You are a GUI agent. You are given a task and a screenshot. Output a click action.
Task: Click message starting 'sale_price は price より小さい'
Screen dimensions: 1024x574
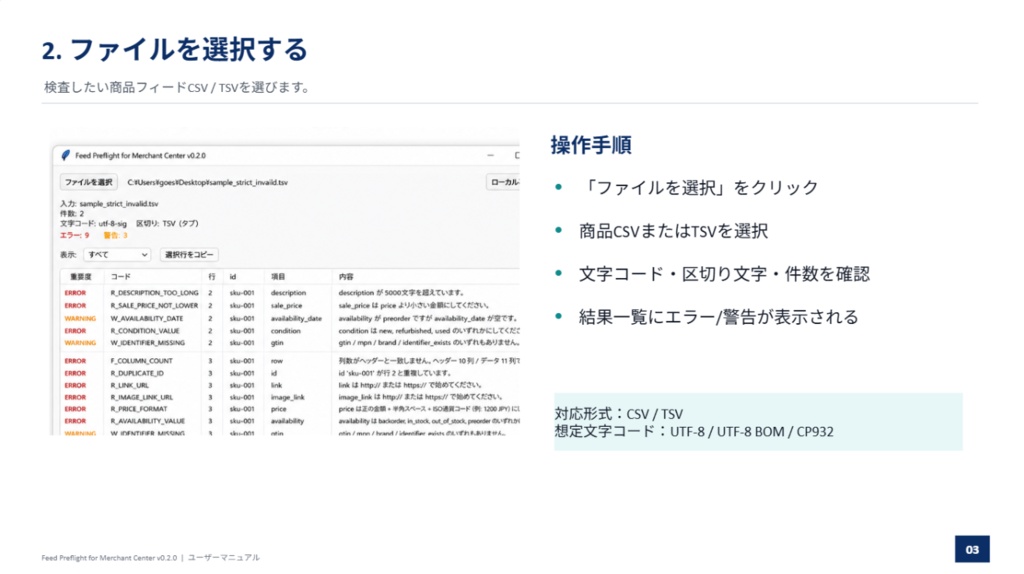(413, 306)
